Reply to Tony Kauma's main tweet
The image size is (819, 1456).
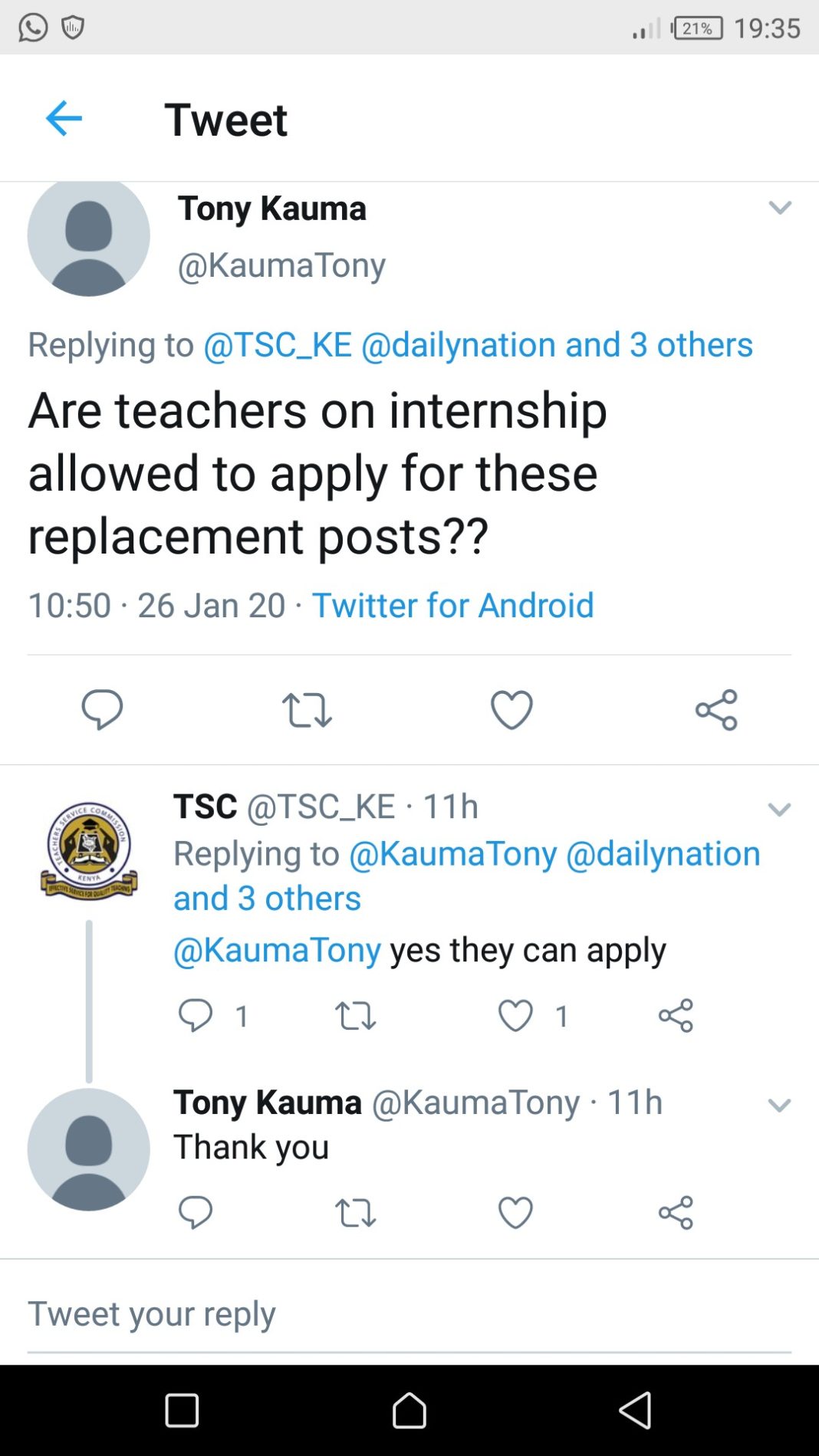(x=102, y=709)
